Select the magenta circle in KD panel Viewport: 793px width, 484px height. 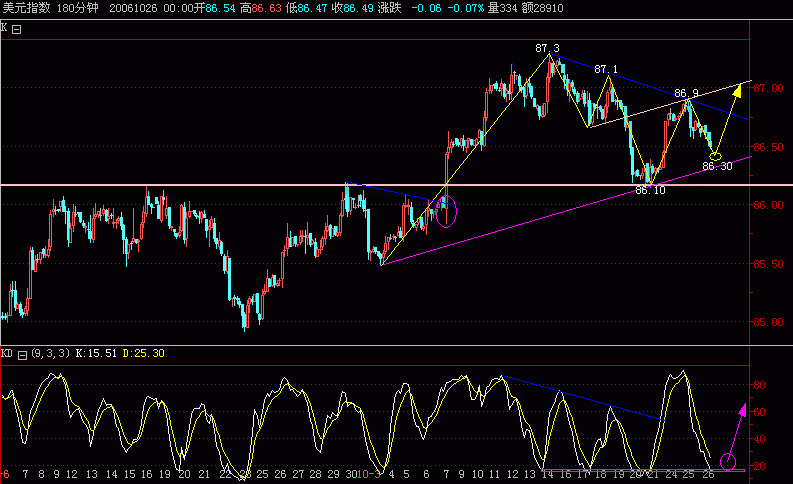728,461
